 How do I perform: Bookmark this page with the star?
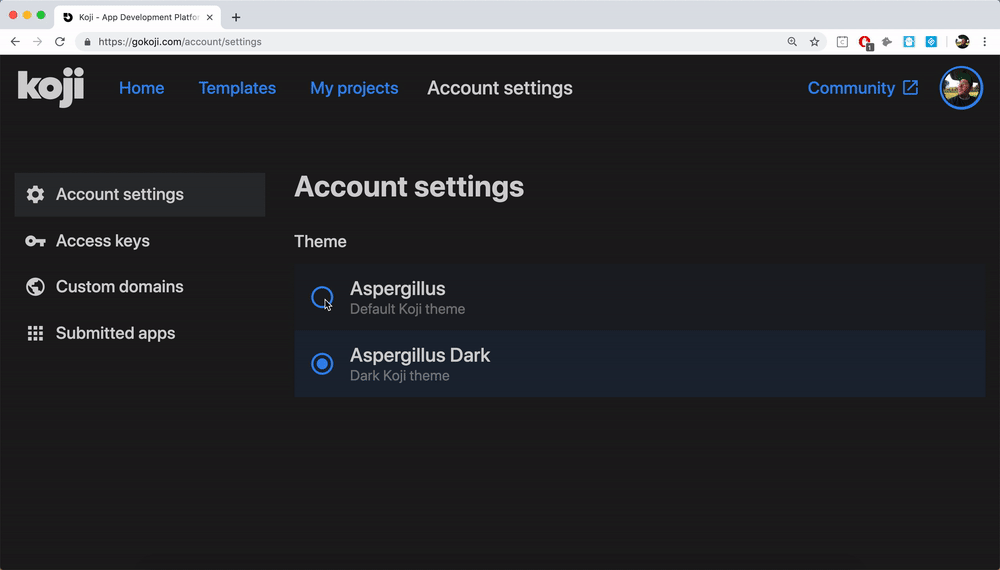(x=814, y=42)
